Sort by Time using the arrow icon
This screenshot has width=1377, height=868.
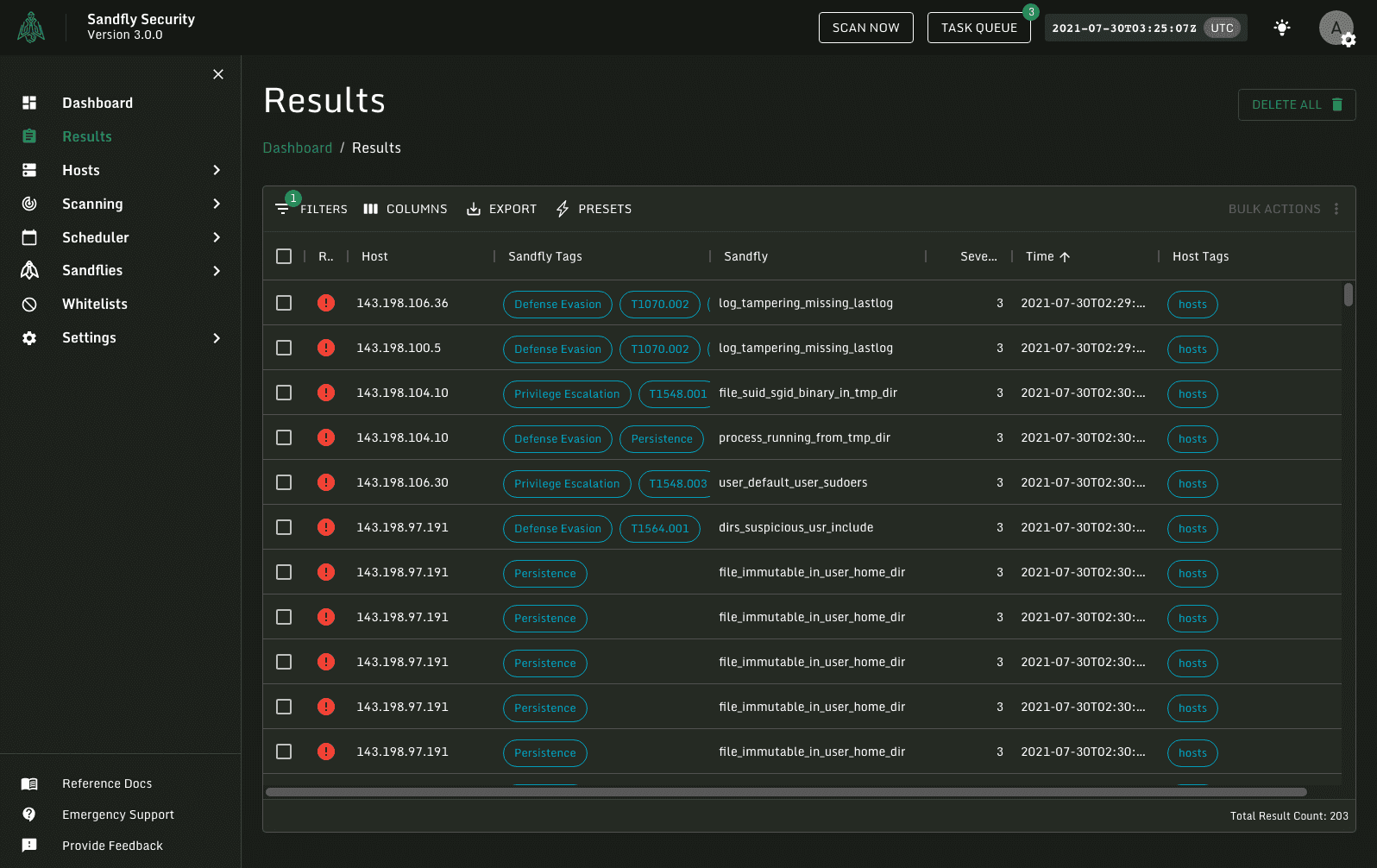(x=1065, y=256)
